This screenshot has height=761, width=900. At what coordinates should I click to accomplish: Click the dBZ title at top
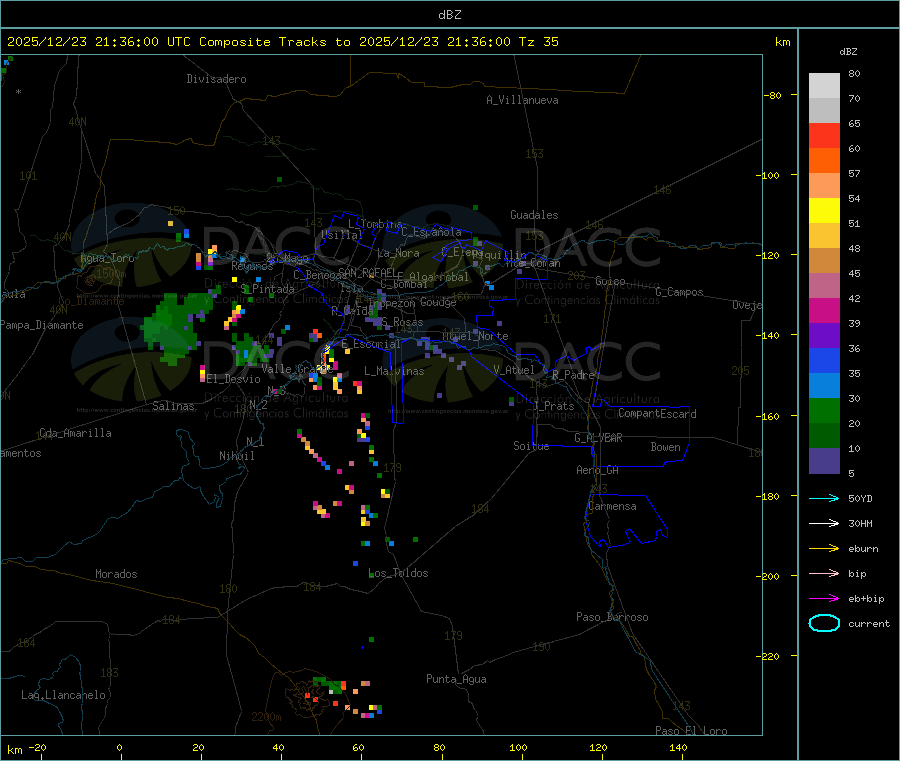[449, 15]
